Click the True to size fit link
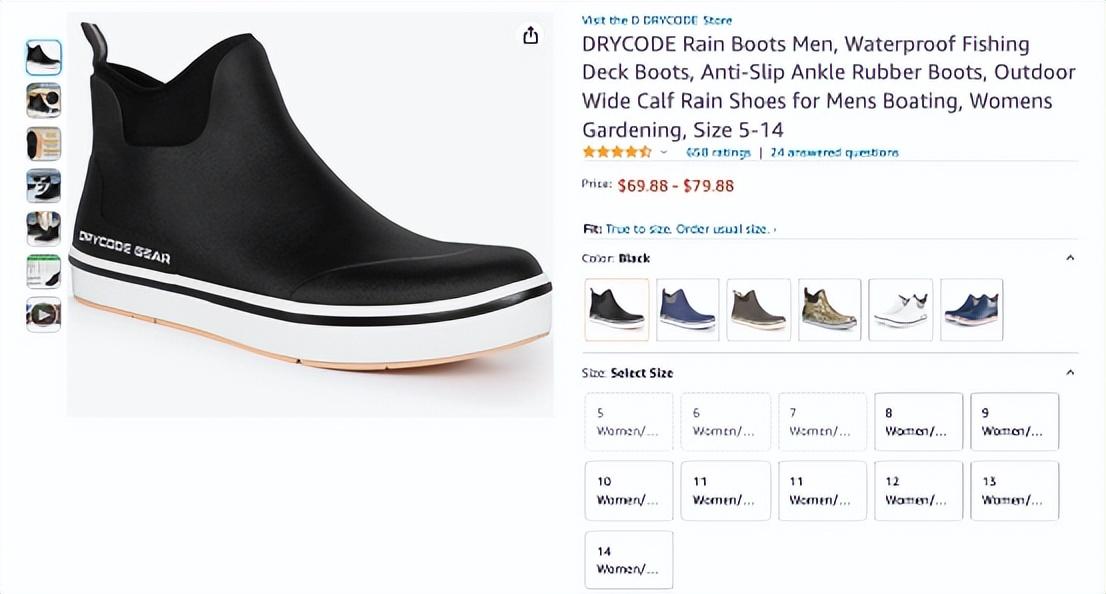This screenshot has width=1106, height=594. pos(689,229)
